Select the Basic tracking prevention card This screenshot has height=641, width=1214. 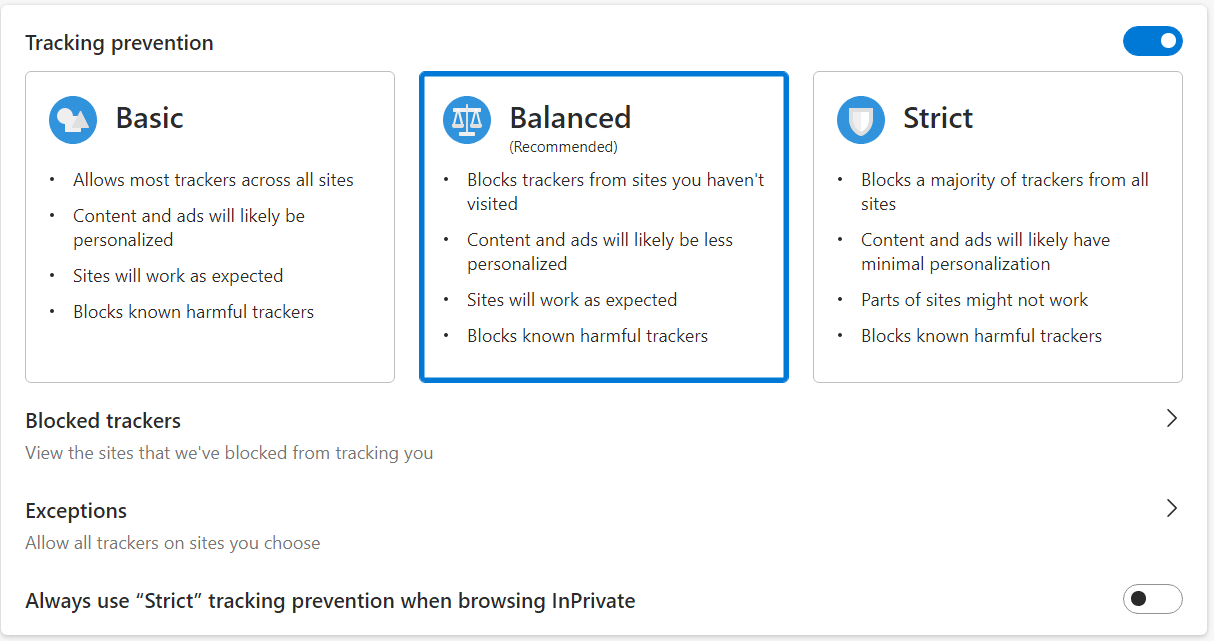[x=209, y=225]
